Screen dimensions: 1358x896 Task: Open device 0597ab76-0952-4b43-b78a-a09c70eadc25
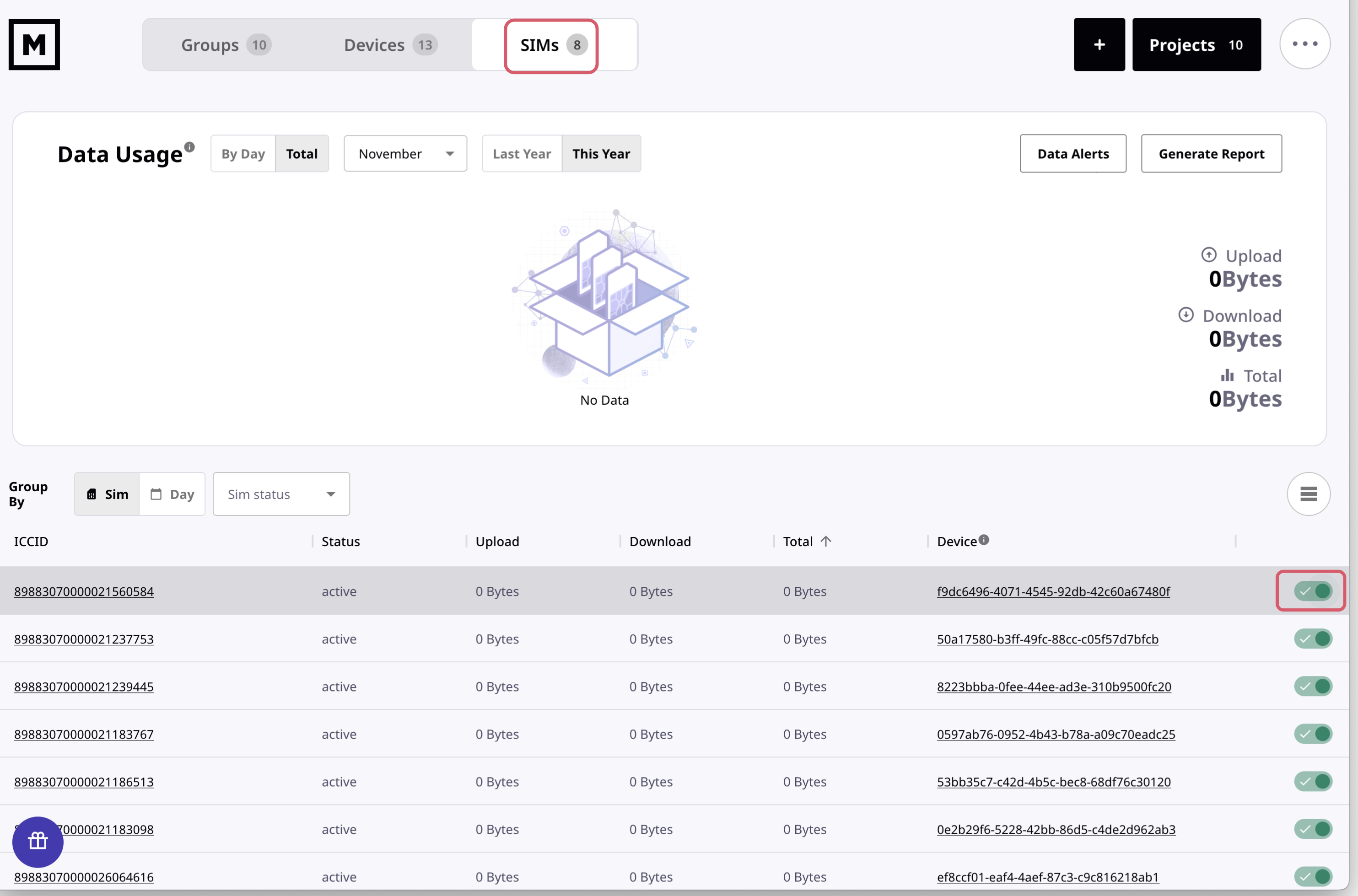pyautogui.click(x=1056, y=734)
